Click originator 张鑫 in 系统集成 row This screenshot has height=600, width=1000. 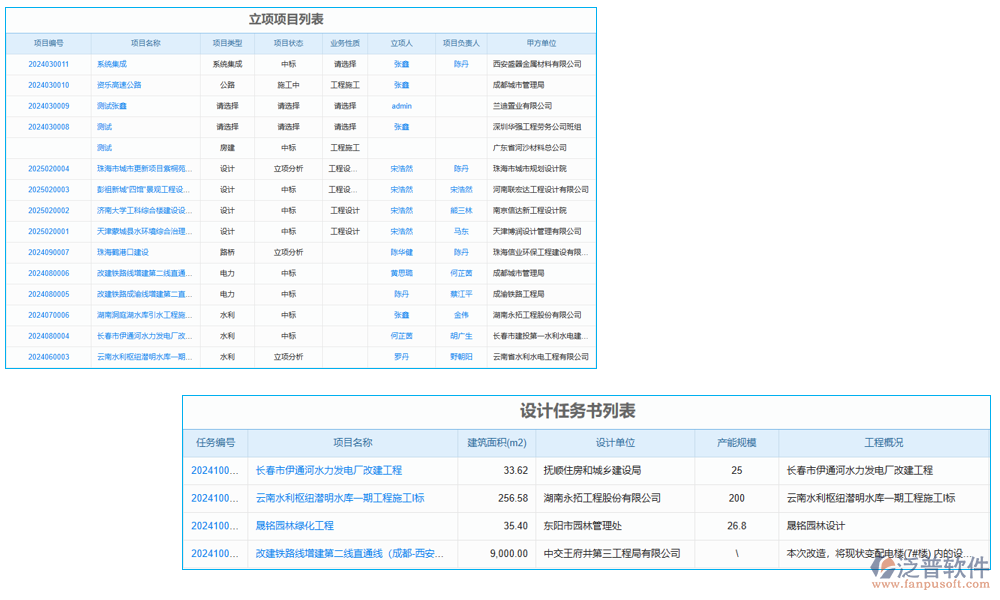click(400, 64)
